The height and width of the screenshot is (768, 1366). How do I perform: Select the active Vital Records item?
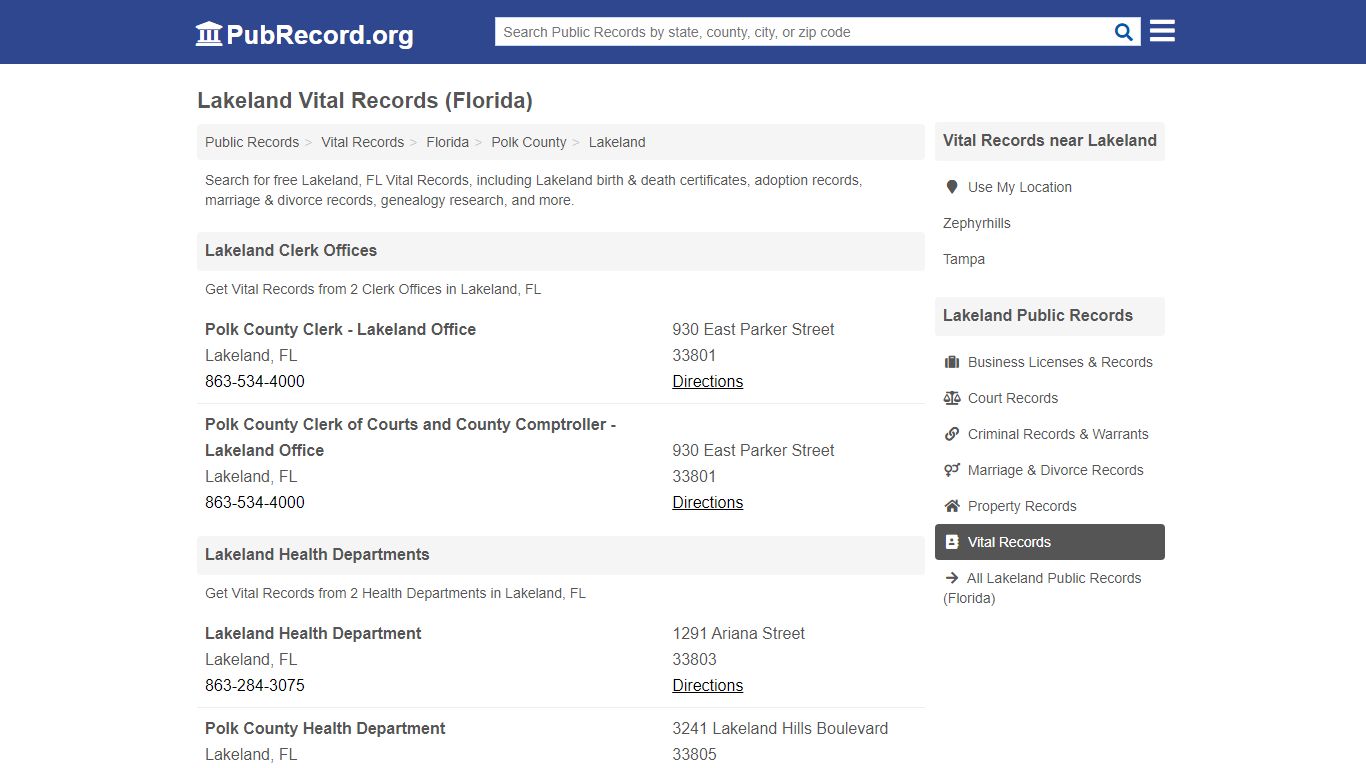pos(1050,542)
